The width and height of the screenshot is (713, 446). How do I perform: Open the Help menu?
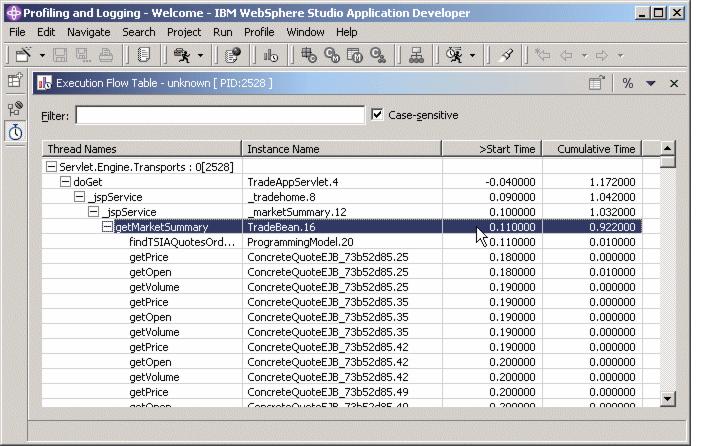[x=346, y=32]
